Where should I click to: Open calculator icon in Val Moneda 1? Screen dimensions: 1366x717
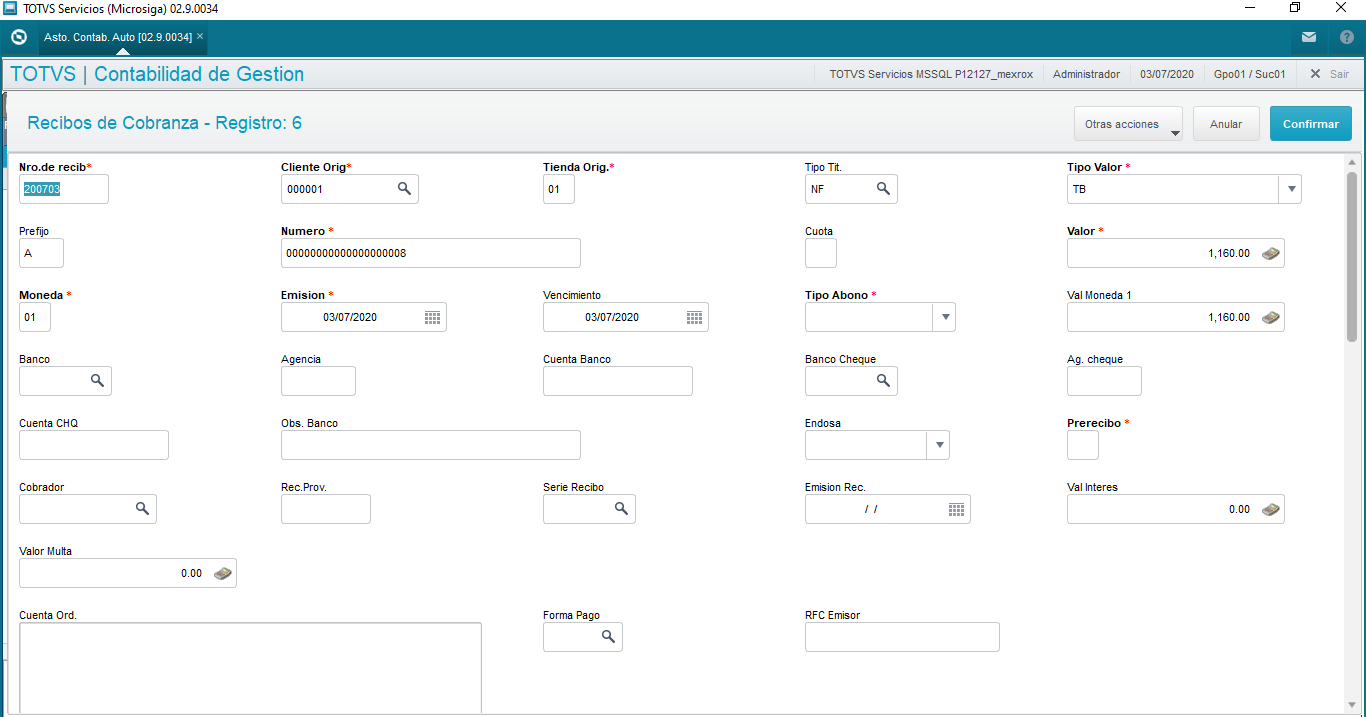click(x=1270, y=317)
